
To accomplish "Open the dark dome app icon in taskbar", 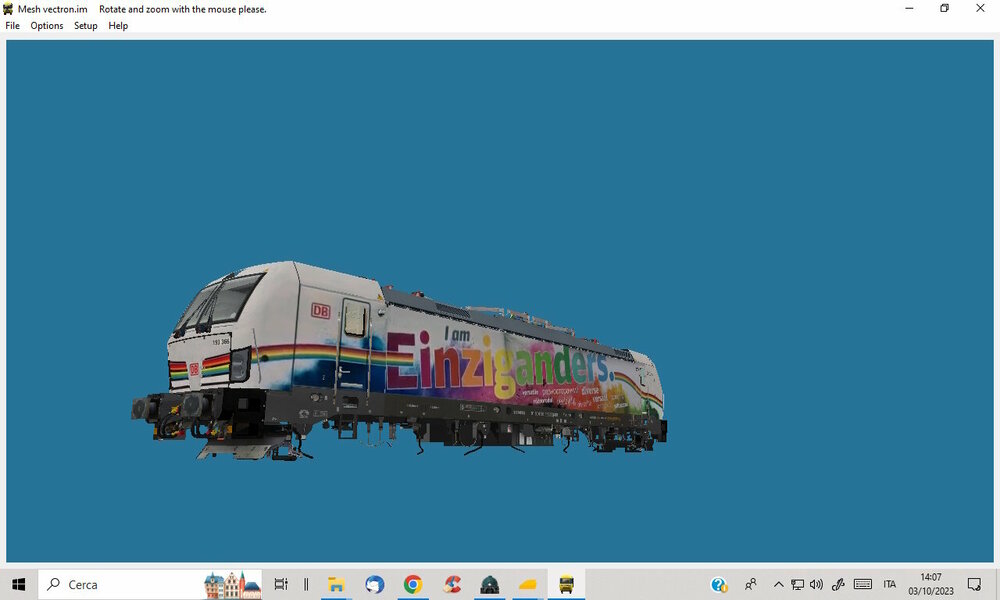I will 490,584.
